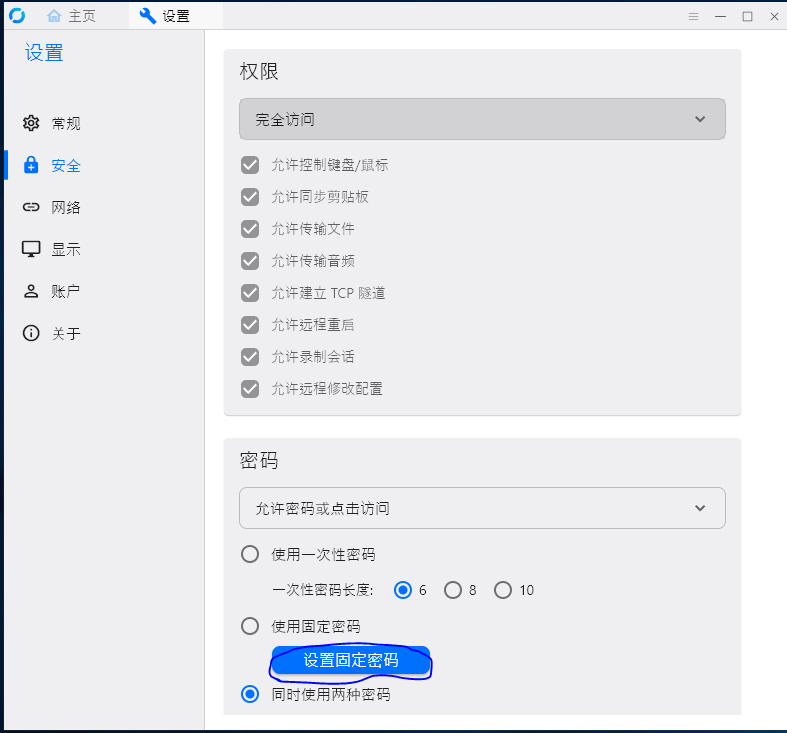Click the gear icon beside 常规

pyautogui.click(x=31, y=123)
